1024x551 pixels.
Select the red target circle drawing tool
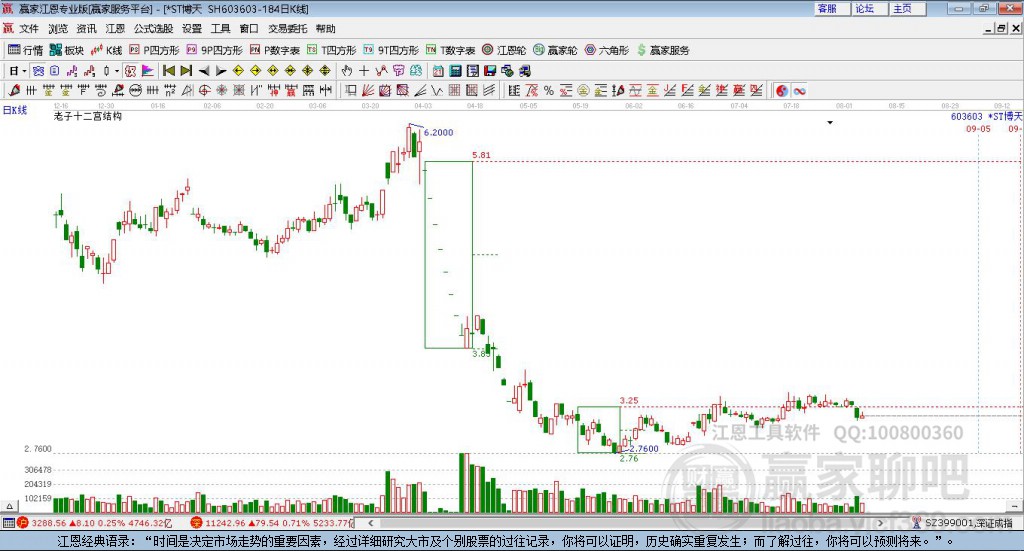click(204, 91)
